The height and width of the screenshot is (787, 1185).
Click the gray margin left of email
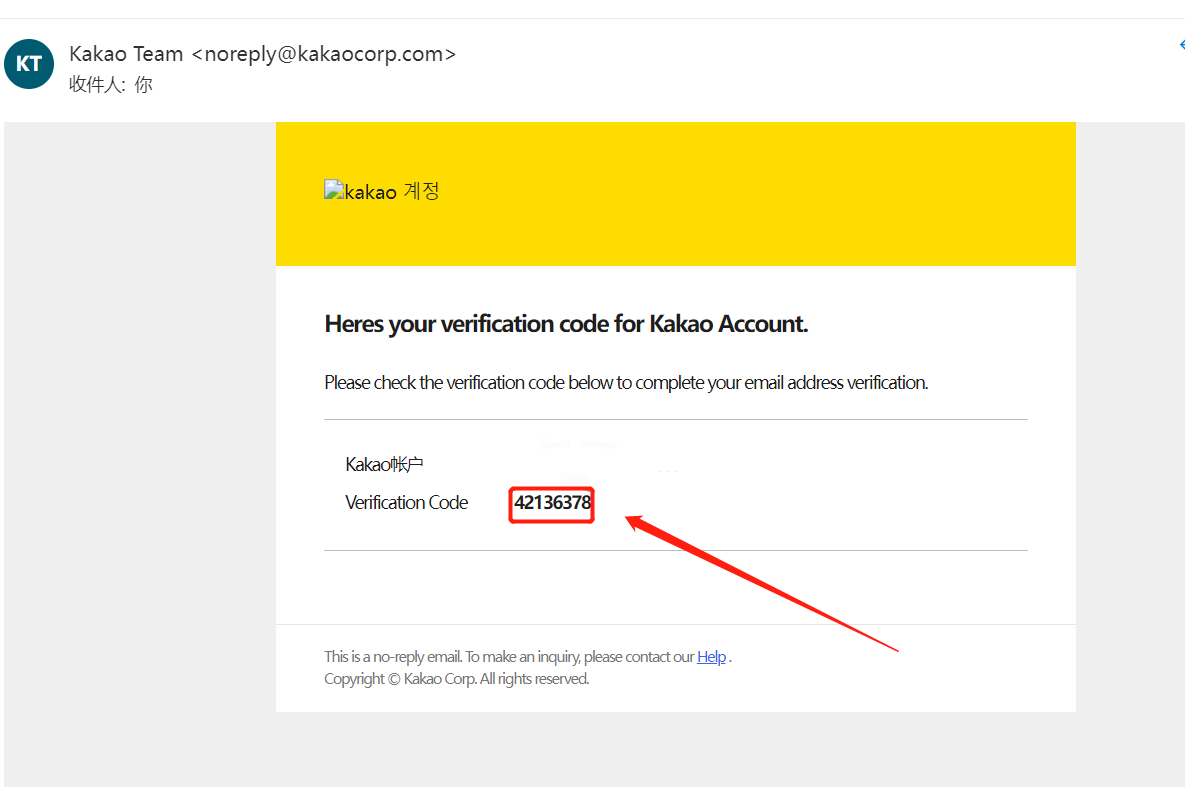pyautogui.click(x=140, y=450)
